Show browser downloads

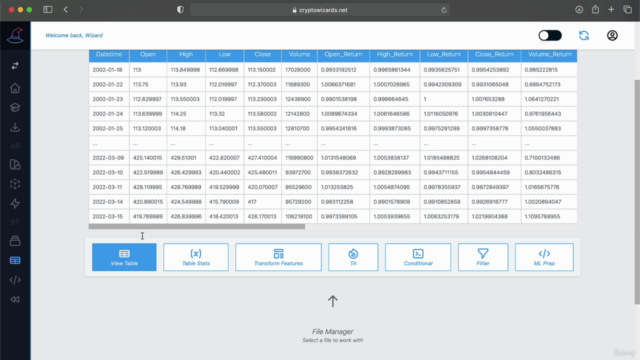(x=579, y=9)
